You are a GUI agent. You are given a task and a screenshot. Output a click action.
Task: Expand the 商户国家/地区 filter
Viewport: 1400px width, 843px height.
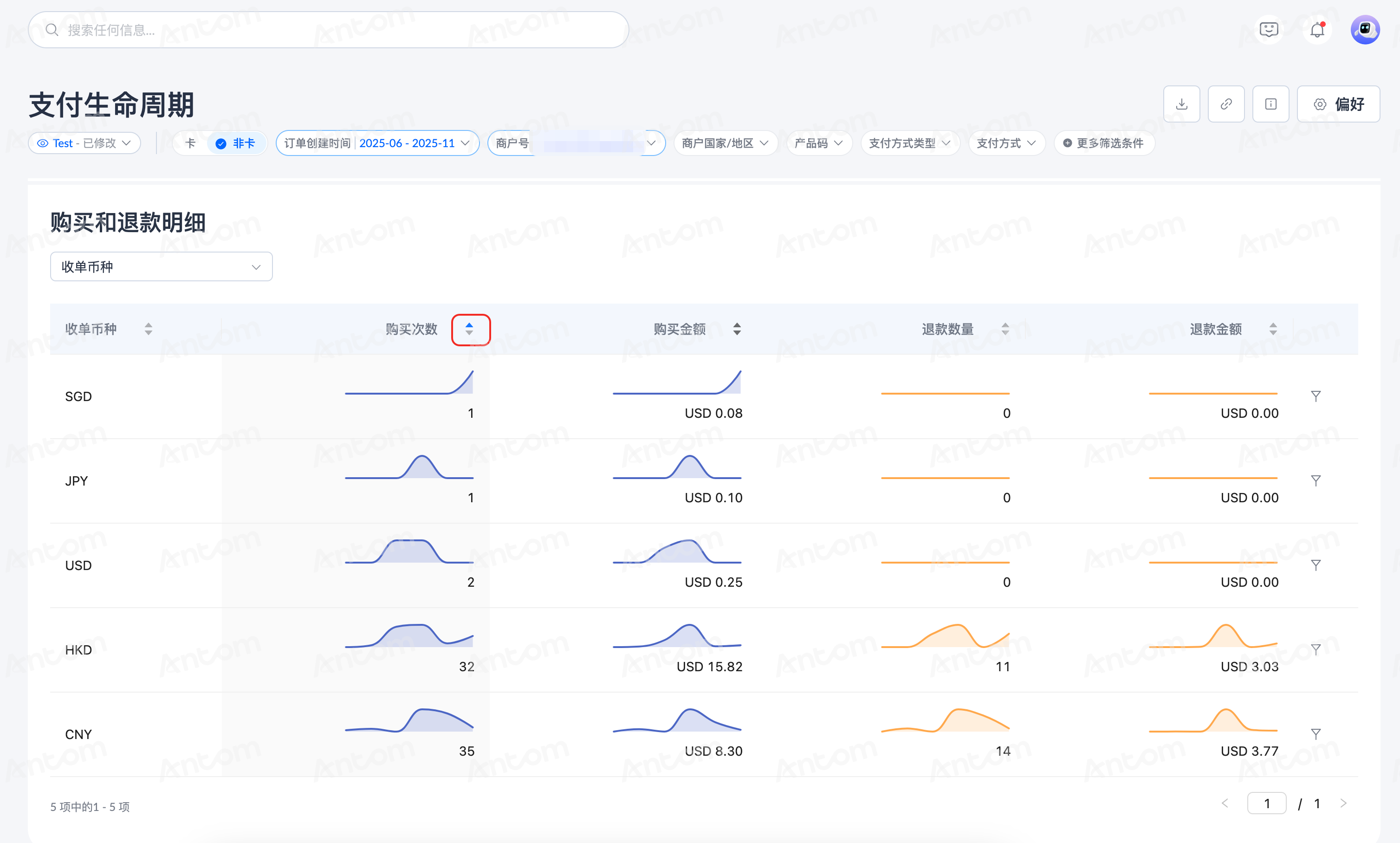725,143
